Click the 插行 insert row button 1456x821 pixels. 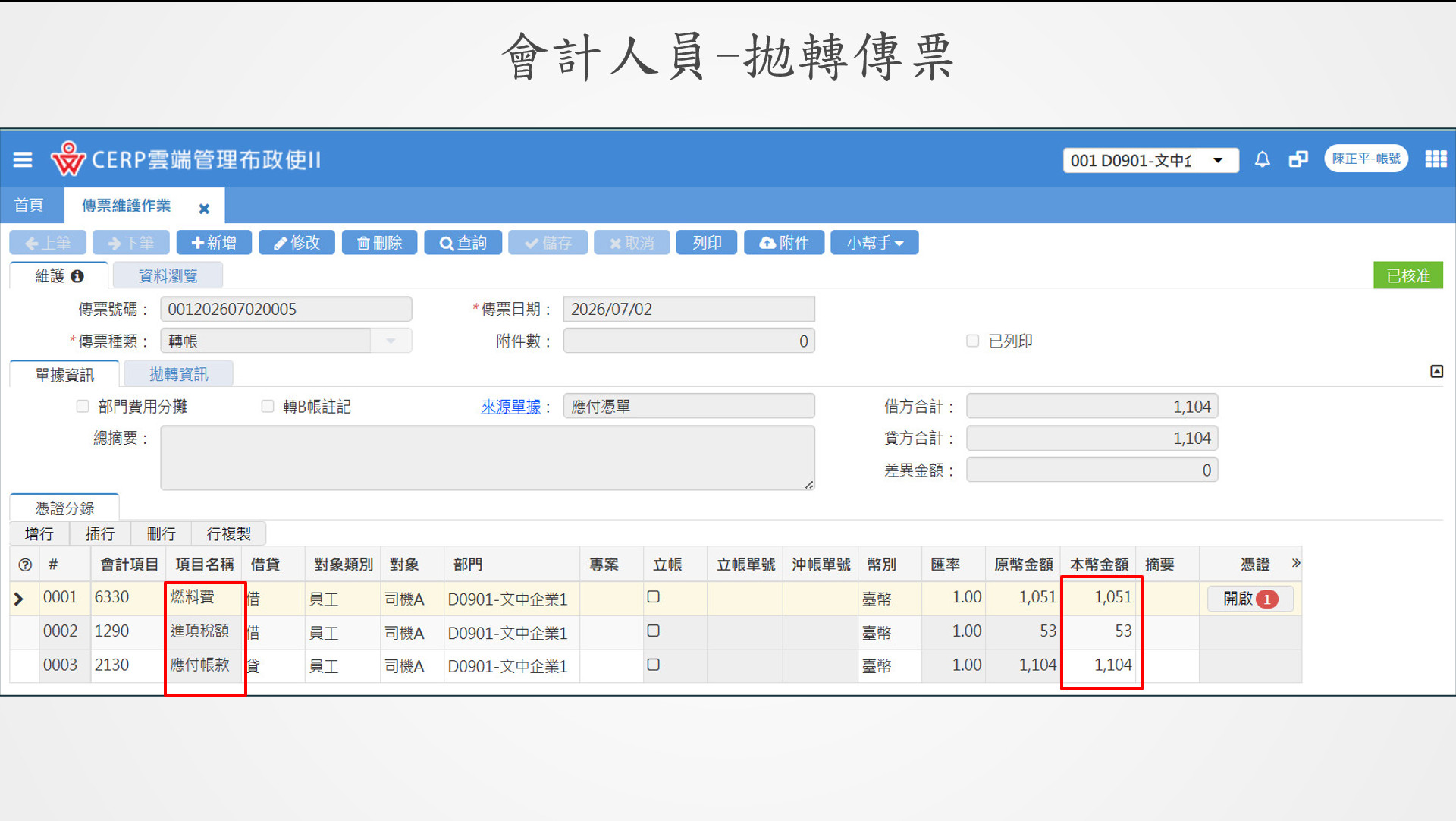tap(100, 534)
